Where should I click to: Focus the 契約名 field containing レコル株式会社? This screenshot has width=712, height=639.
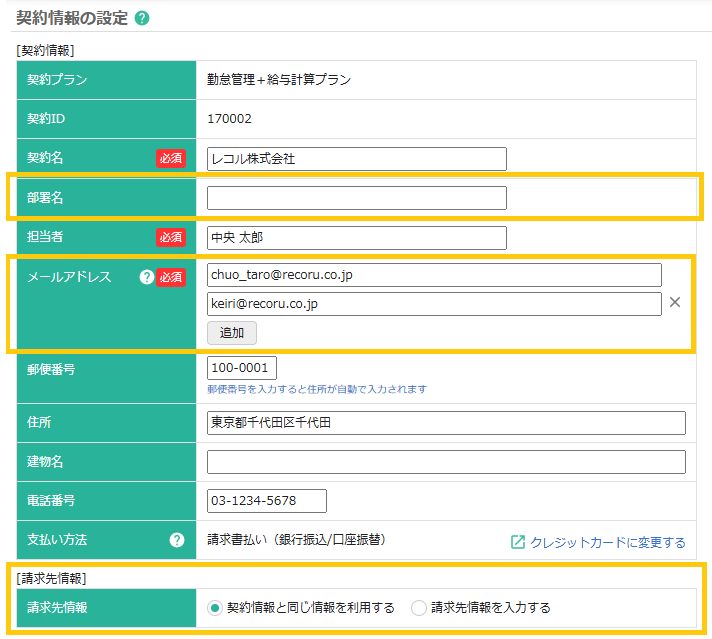(x=356, y=159)
